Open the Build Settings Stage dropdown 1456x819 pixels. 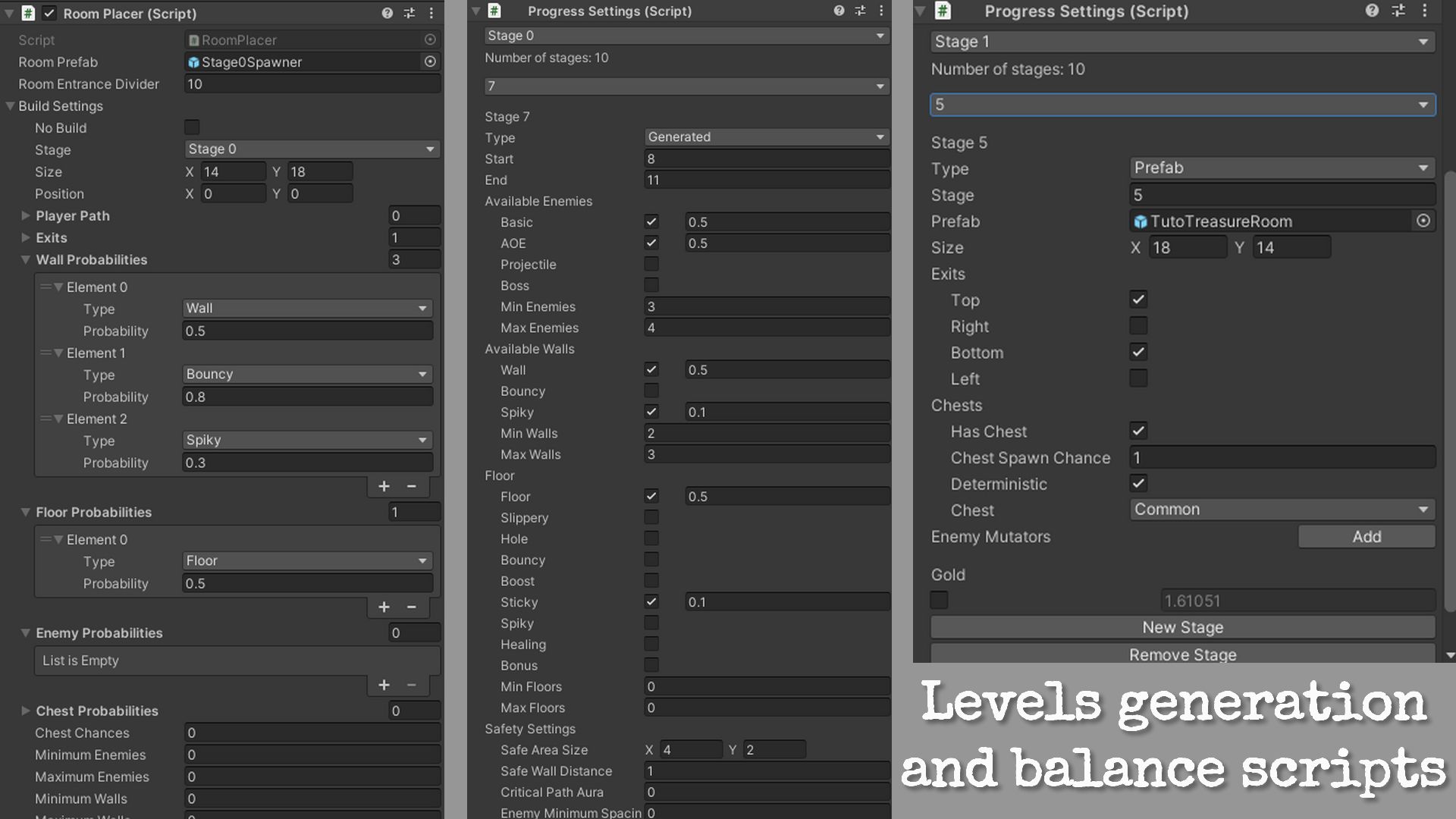(312, 149)
